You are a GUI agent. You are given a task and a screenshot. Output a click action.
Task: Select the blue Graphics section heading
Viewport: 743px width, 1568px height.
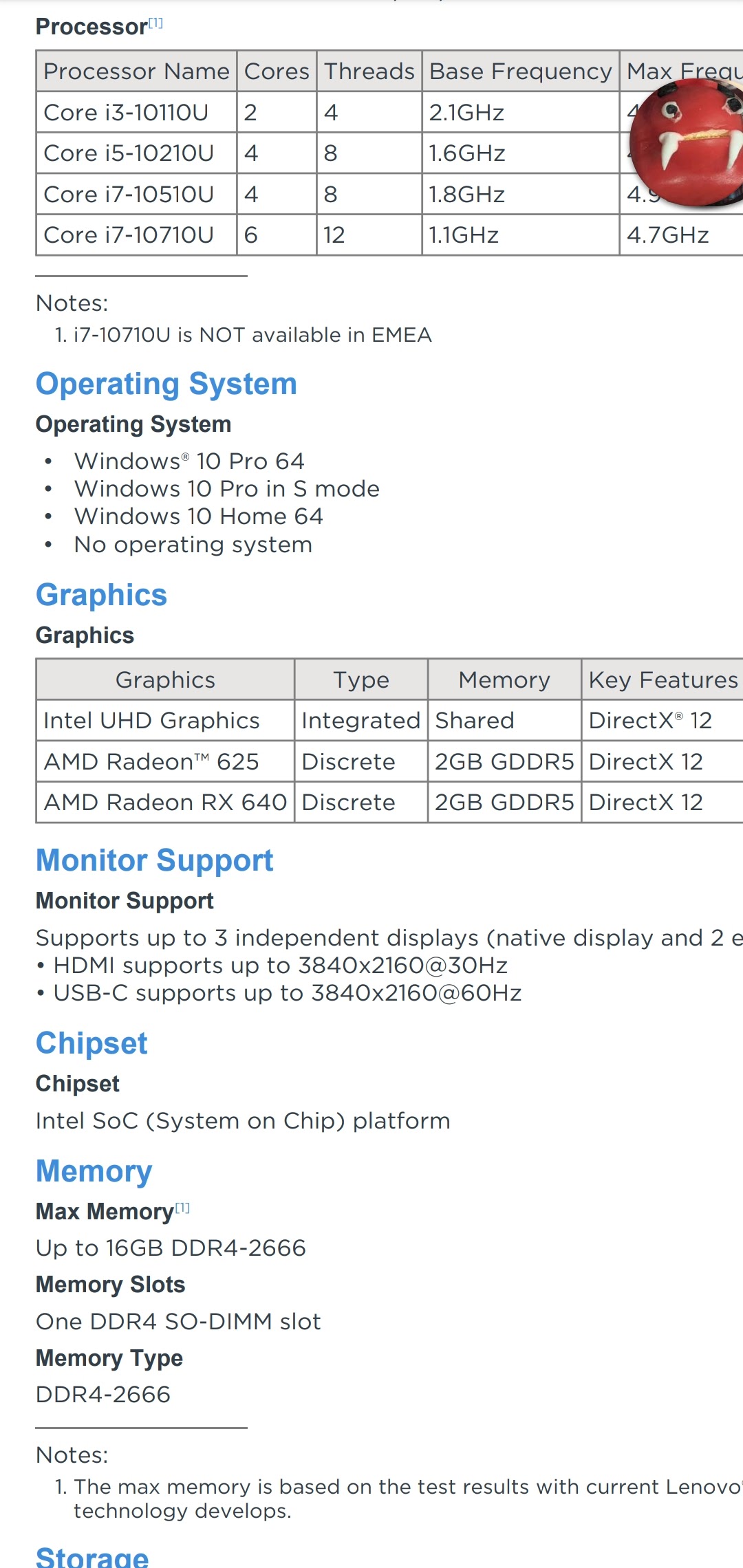click(x=102, y=595)
